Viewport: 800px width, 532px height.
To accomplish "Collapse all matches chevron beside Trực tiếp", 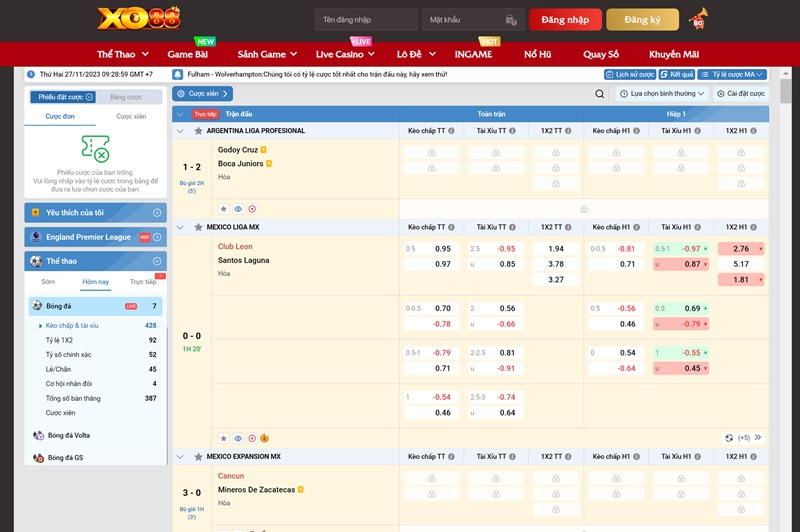I will coord(180,114).
